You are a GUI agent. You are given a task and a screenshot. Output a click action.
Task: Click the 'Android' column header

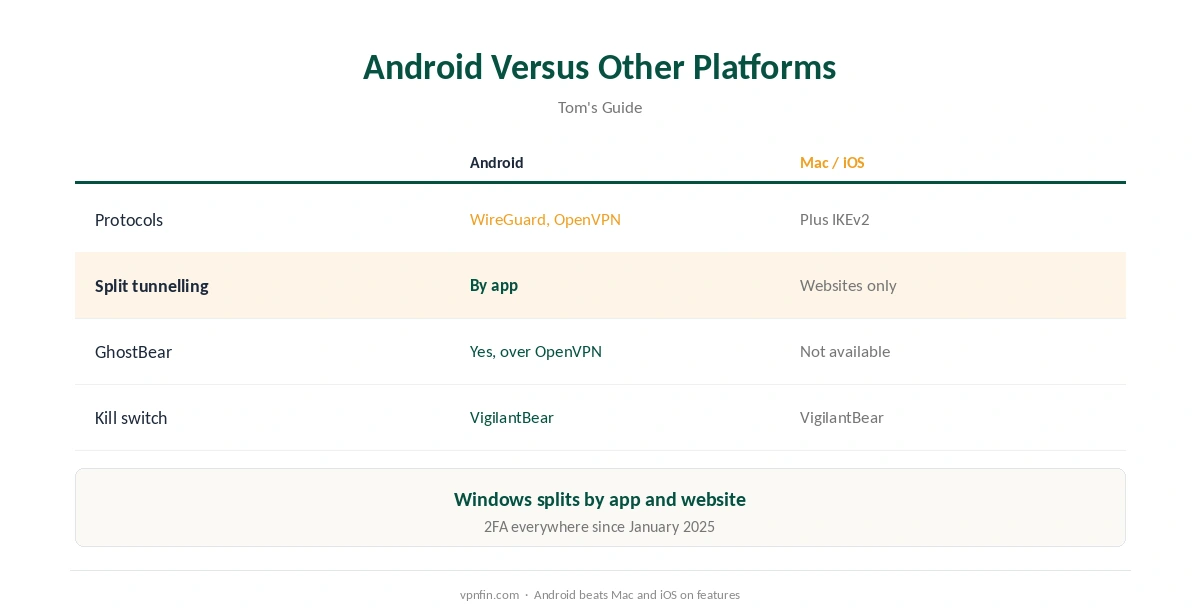(x=497, y=163)
